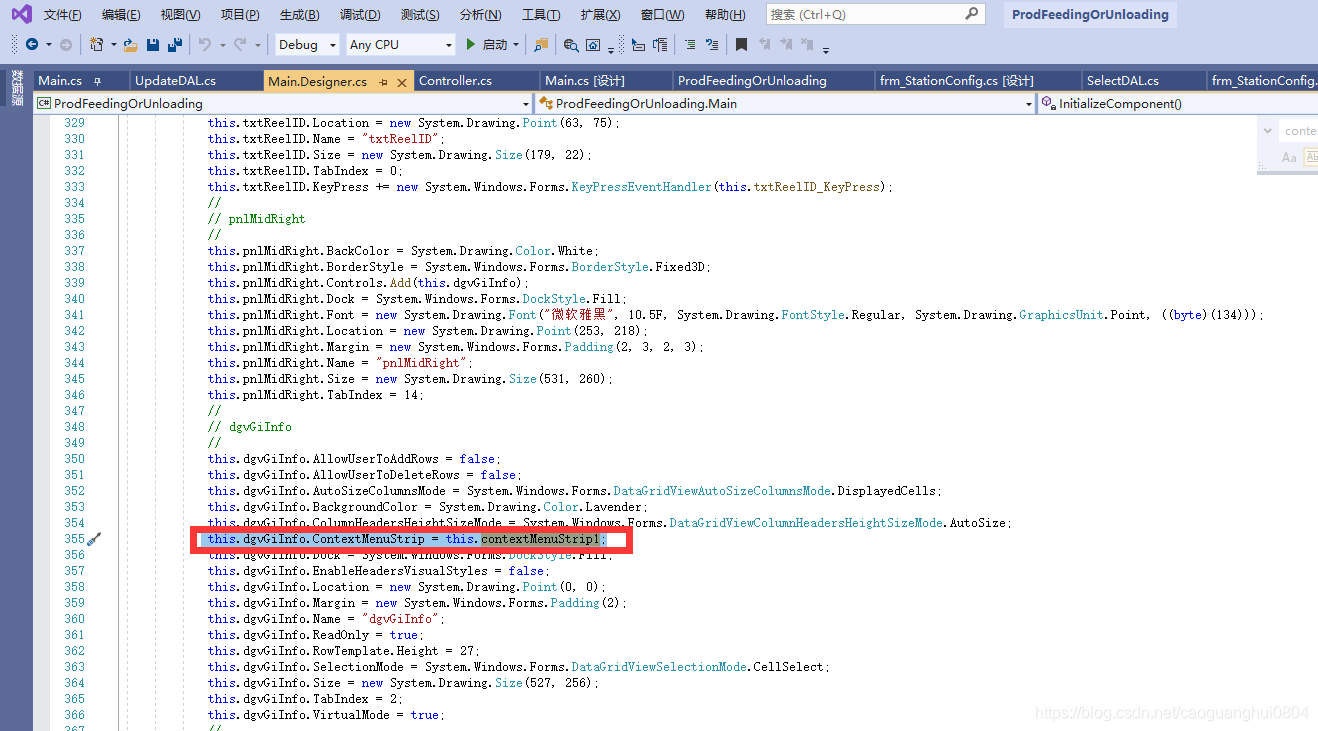Viewport: 1318px width, 731px height.
Task: Open the 生成(B) menu
Action: click(x=300, y=15)
